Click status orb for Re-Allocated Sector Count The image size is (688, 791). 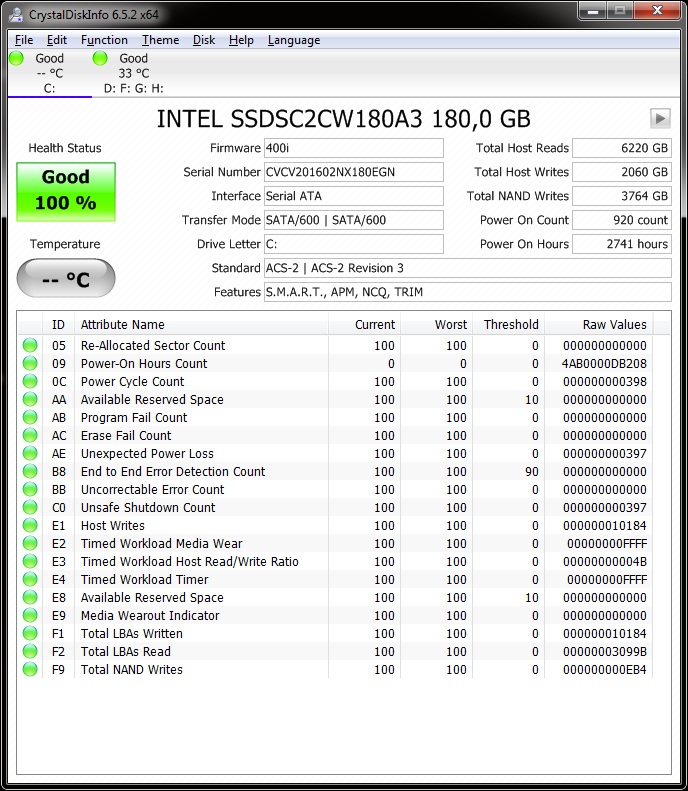[x=30, y=345]
